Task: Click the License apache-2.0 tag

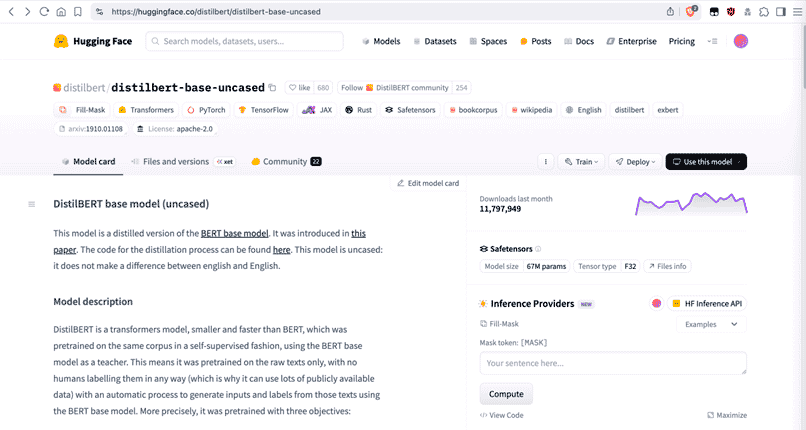Action: pos(175,129)
